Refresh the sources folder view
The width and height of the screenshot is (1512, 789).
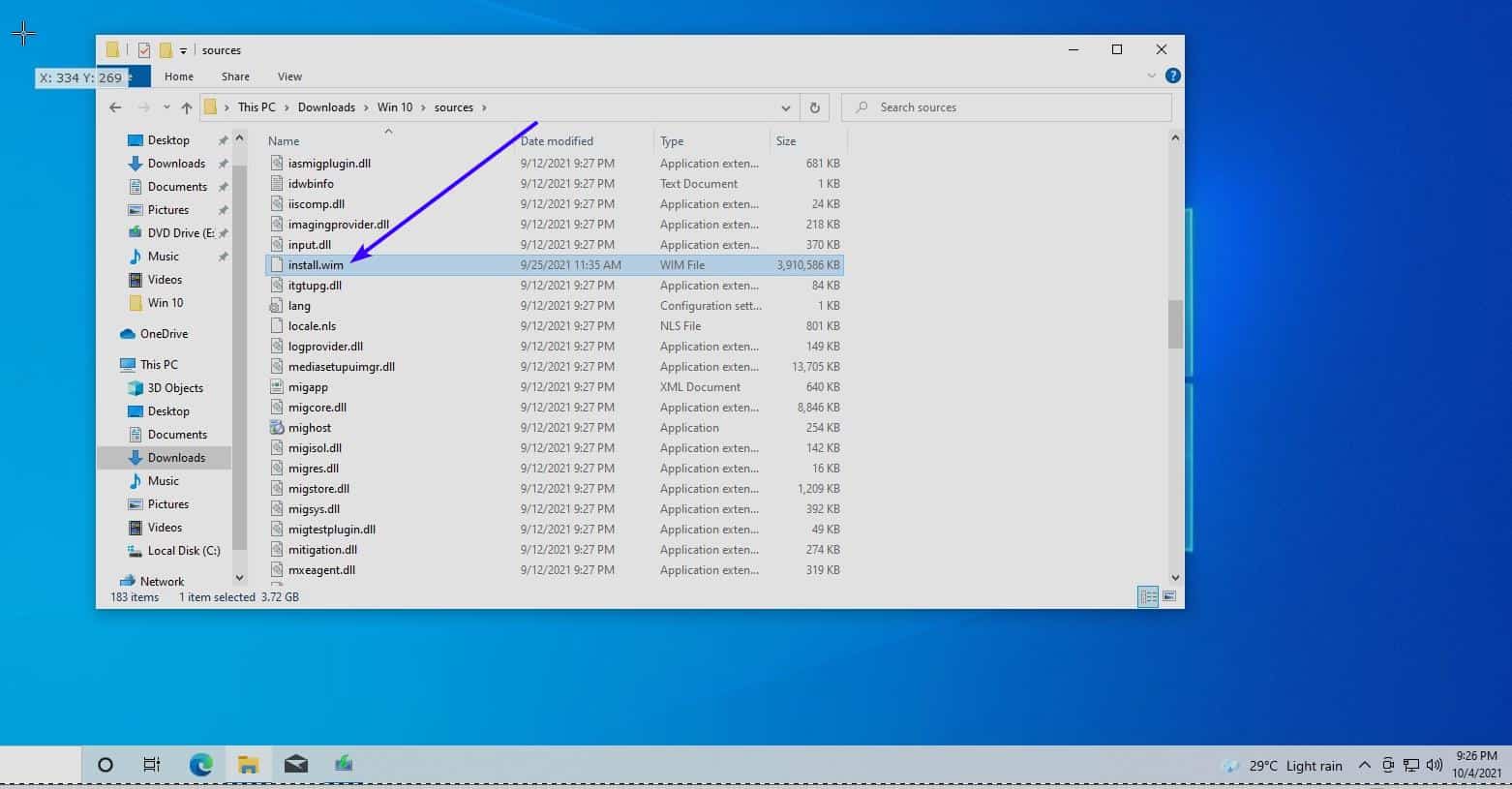[814, 107]
